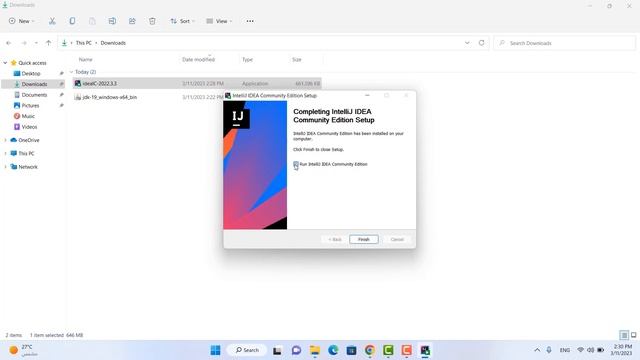The image size is (640, 360).
Task: Open the See more ellipsis menu
Action: point(250,21)
